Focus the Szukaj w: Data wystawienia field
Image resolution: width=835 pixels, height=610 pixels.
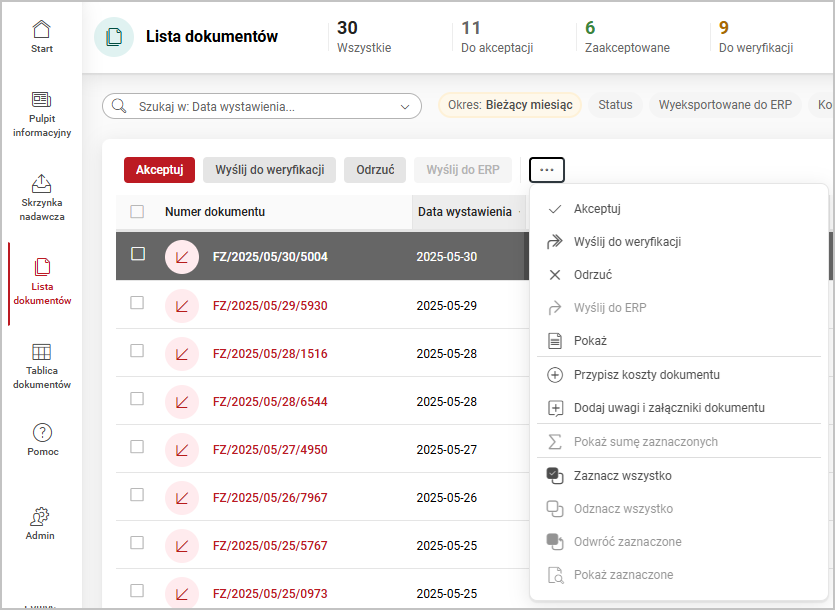coord(261,106)
